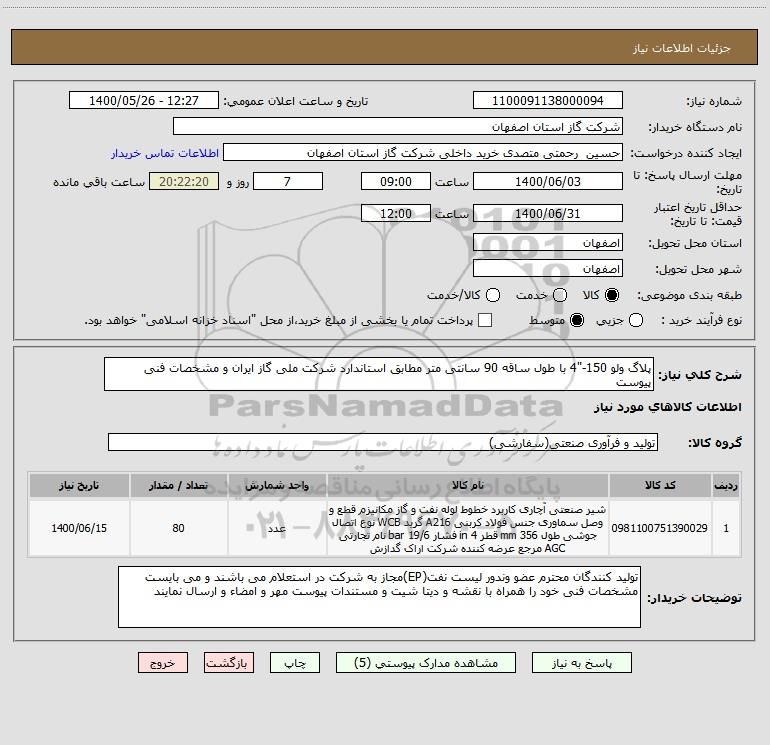Click the product name cell شیر صنعتی

pos(468,528)
